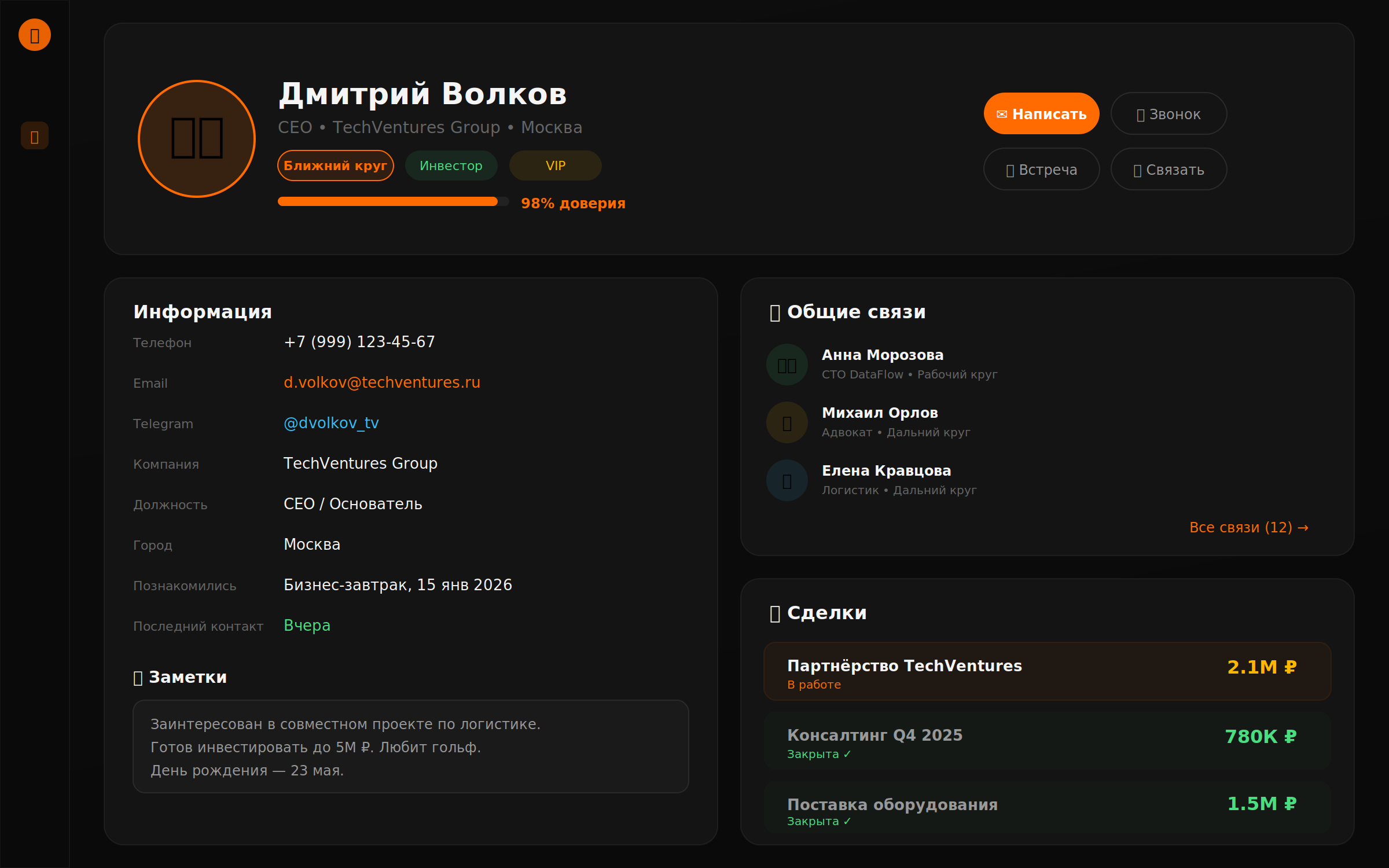Open Все связи (12) list
The height and width of the screenshot is (868, 1389).
coord(1248,527)
